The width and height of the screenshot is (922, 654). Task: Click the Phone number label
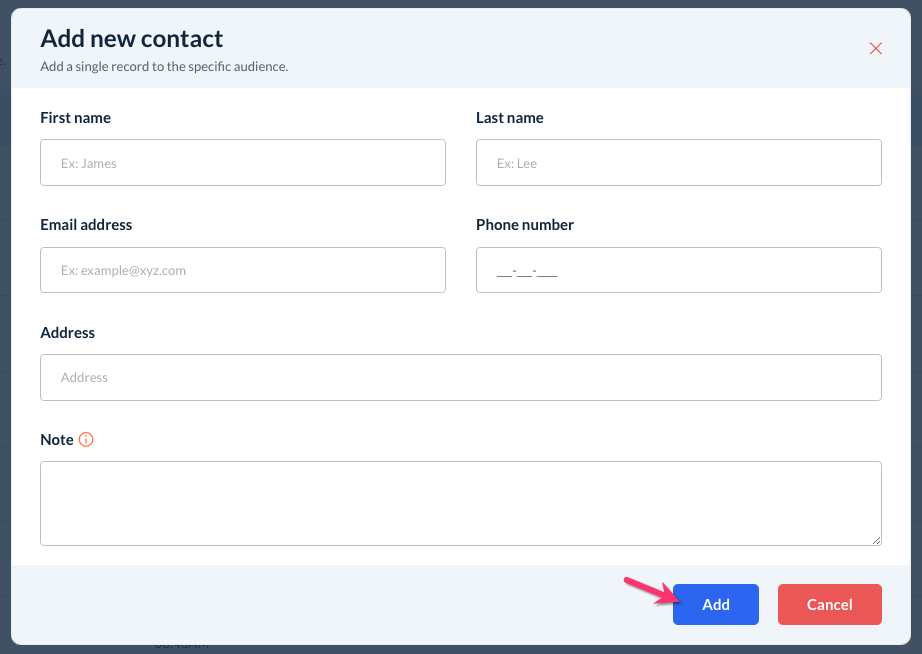pyautogui.click(x=524, y=225)
